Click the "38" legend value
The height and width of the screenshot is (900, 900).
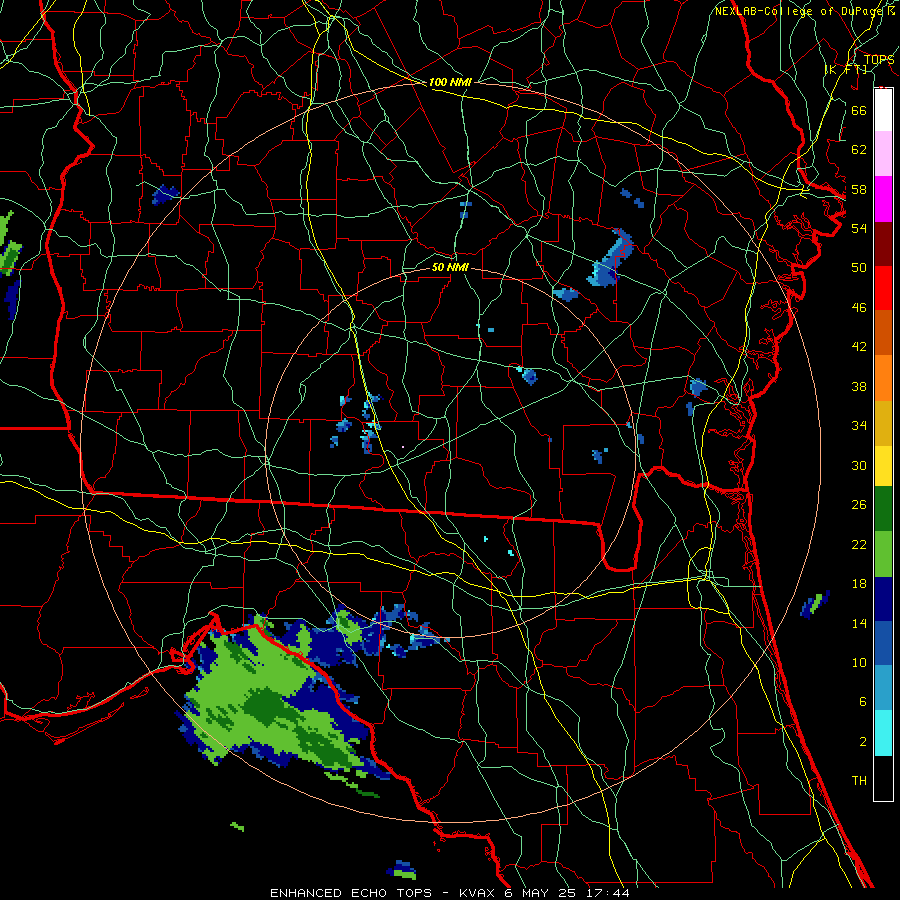pyautogui.click(x=859, y=386)
